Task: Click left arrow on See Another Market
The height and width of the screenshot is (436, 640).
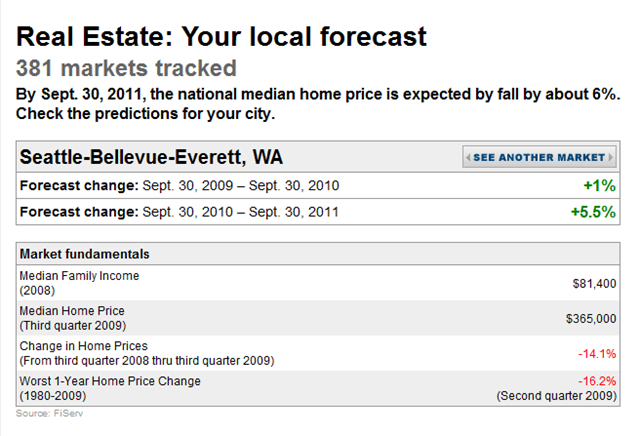Action: tap(468, 157)
